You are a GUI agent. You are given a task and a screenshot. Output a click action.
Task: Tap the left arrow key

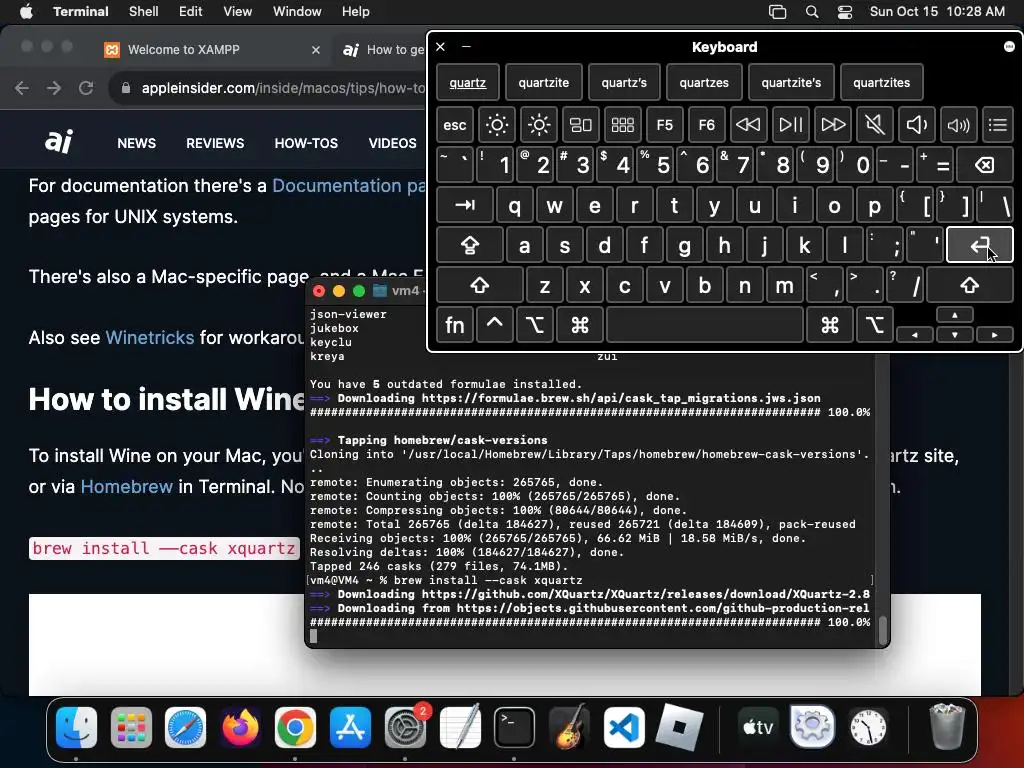[914, 335]
